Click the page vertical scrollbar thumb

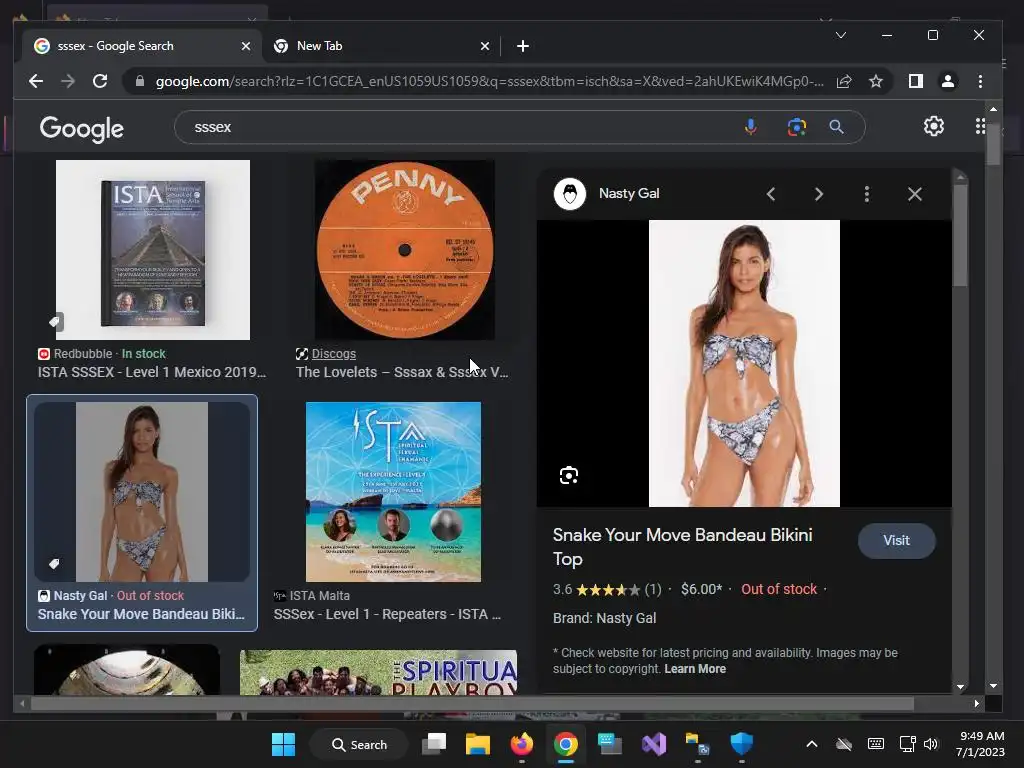pos(993,144)
